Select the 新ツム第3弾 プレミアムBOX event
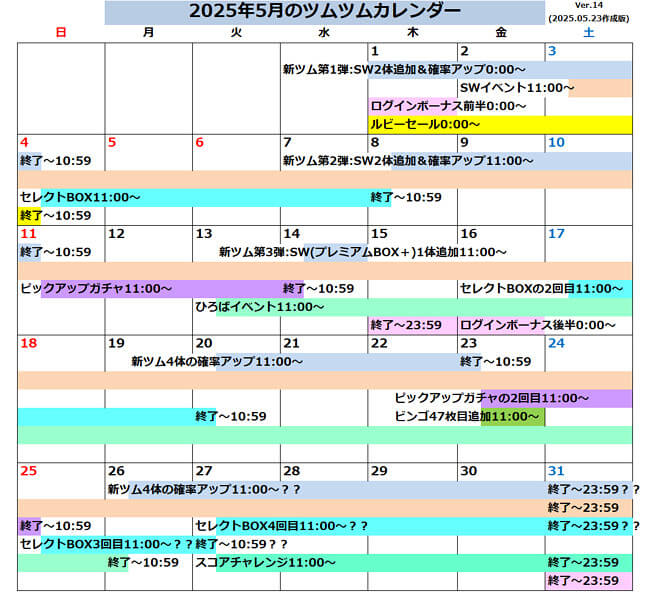The height and width of the screenshot is (608, 650). point(362,252)
